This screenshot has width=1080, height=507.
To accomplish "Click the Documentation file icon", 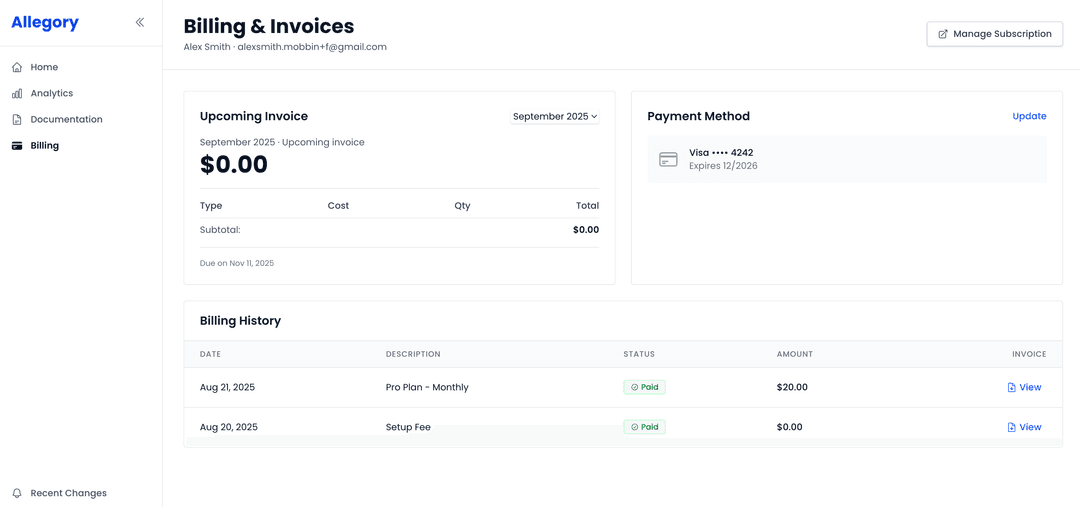I will 17,119.
